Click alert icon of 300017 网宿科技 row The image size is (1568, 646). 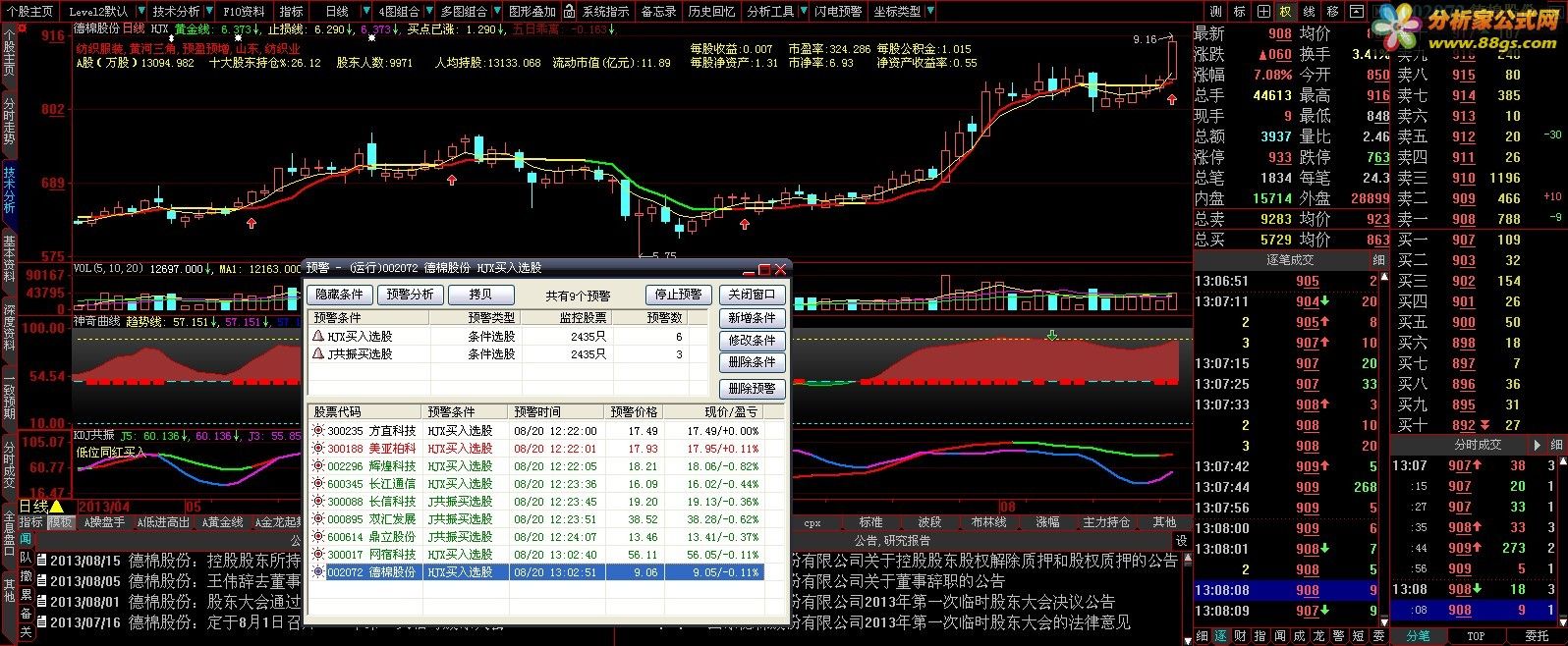pos(317,554)
